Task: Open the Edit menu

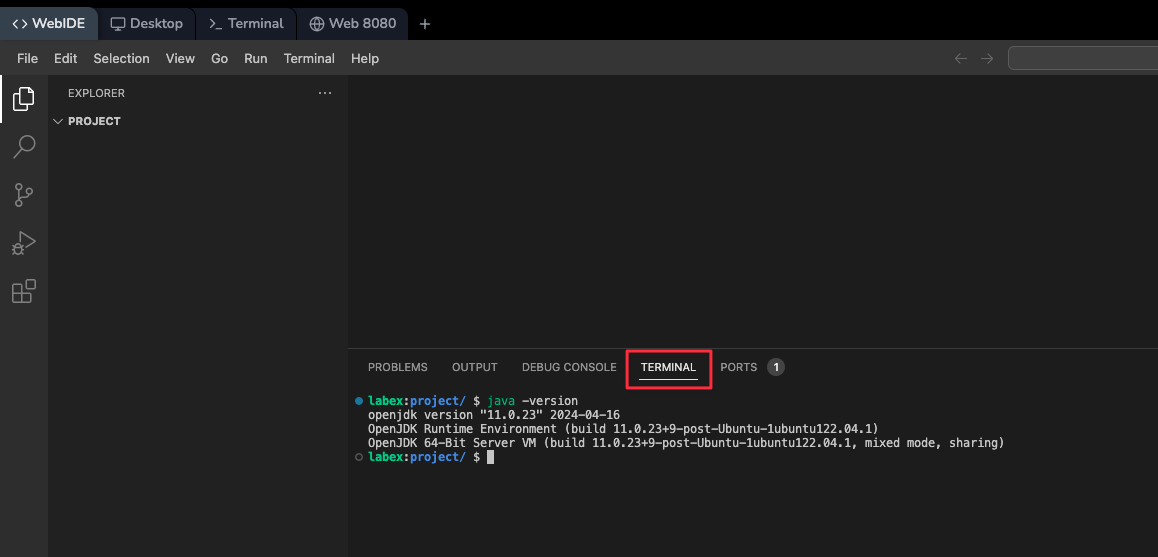Action: pyautogui.click(x=66, y=58)
